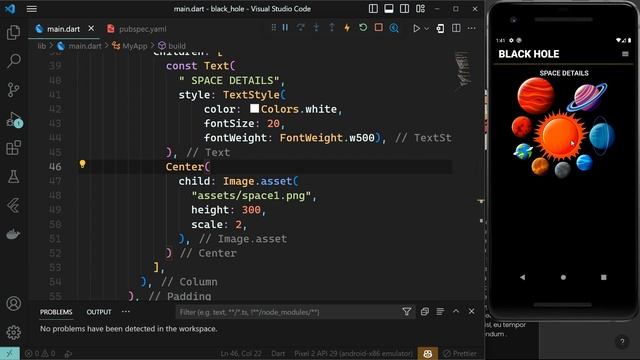Open the Docker whale view
This screenshot has height=360, width=640.
[13, 234]
